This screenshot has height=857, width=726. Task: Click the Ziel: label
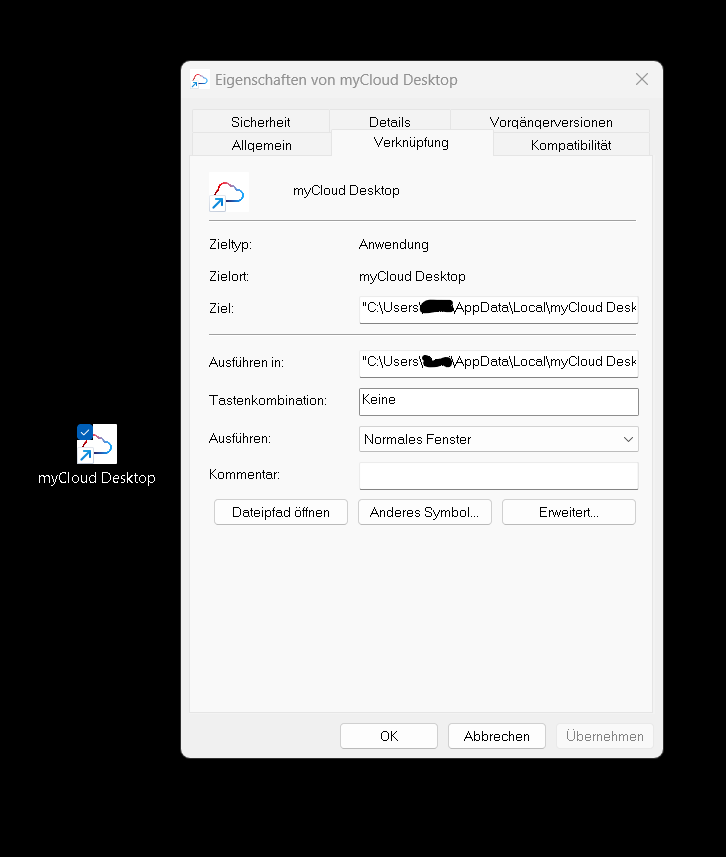[221, 309]
